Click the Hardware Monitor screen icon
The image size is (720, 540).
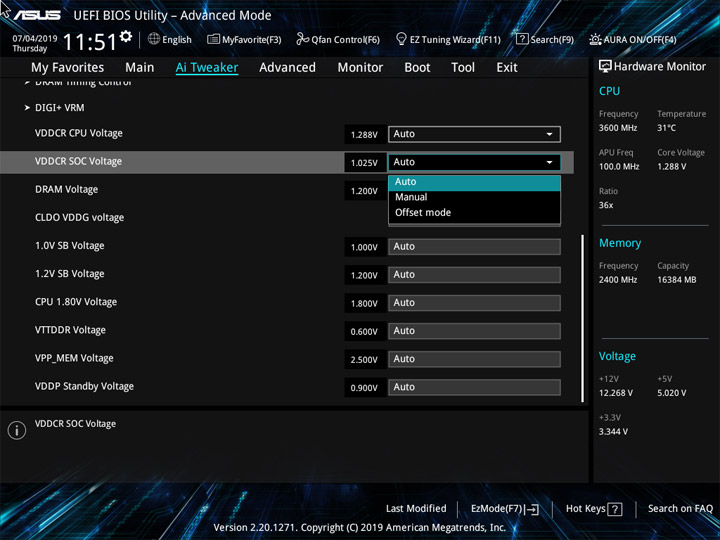(x=605, y=67)
